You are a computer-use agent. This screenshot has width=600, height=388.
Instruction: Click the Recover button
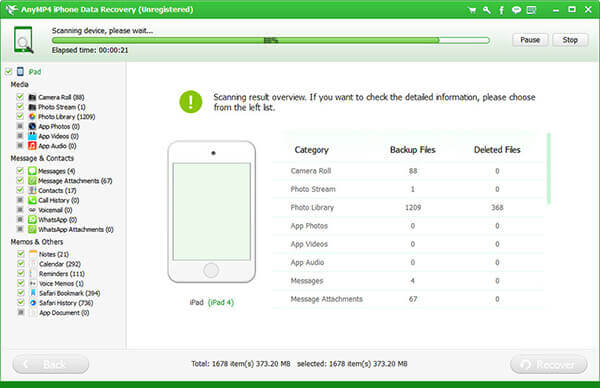tap(549, 364)
